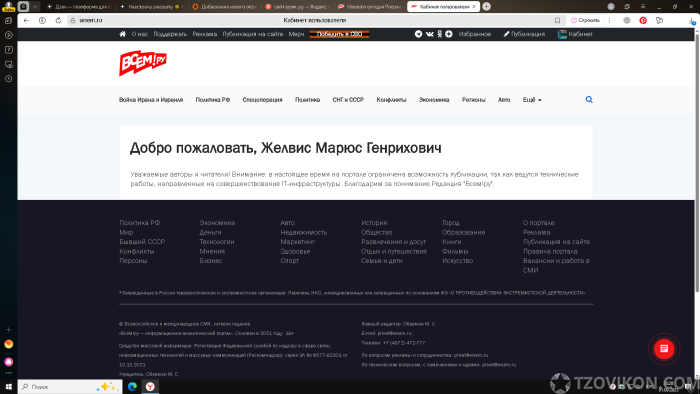Click the Windows taskbar search box
Image resolution: width=700 pixels, height=394 pixels.
pyautogui.click(x=70, y=387)
